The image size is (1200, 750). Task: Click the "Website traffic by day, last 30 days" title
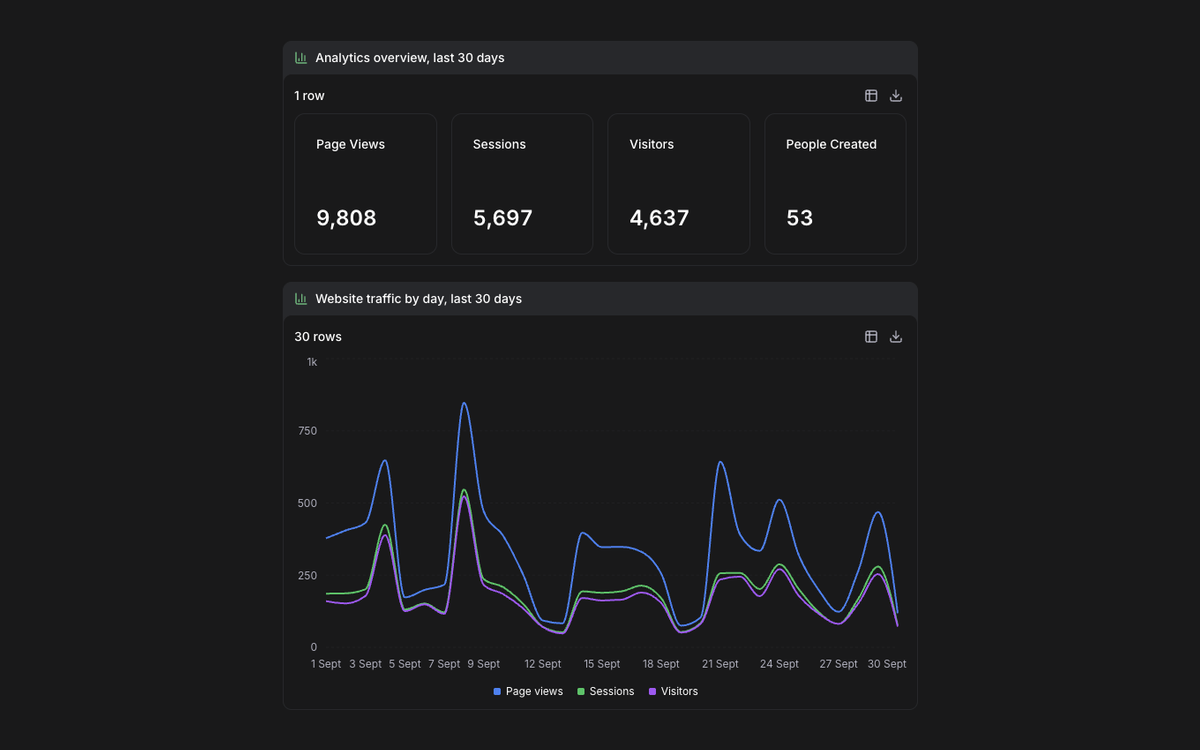tap(419, 299)
